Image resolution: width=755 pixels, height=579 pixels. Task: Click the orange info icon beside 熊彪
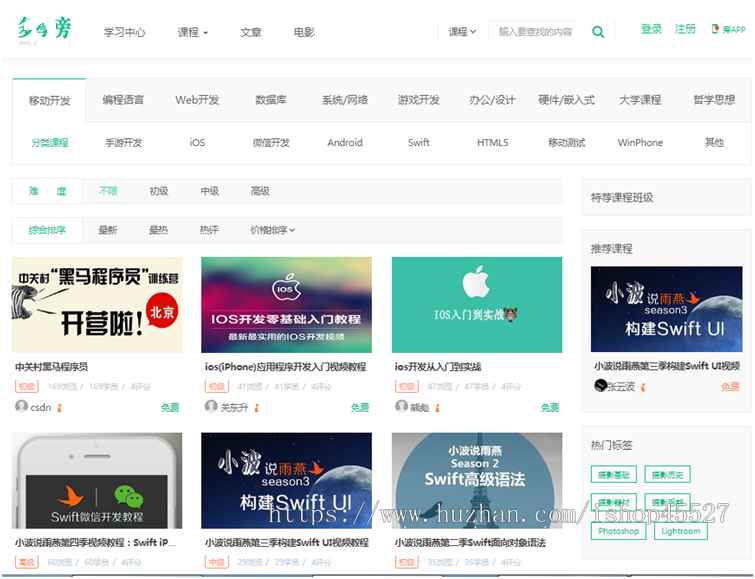(x=438, y=408)
